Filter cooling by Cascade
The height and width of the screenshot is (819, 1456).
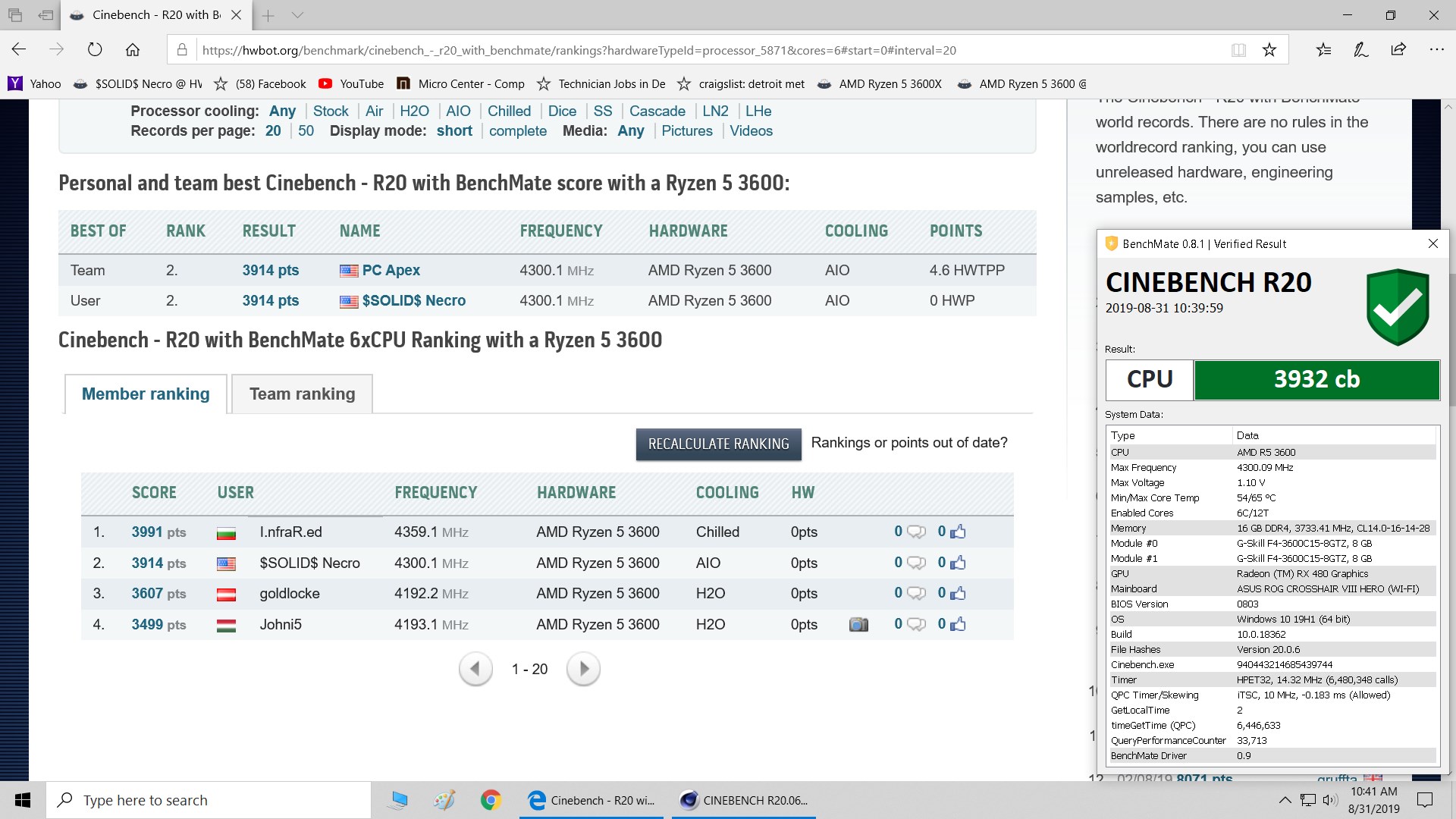[x=657, y=111]
